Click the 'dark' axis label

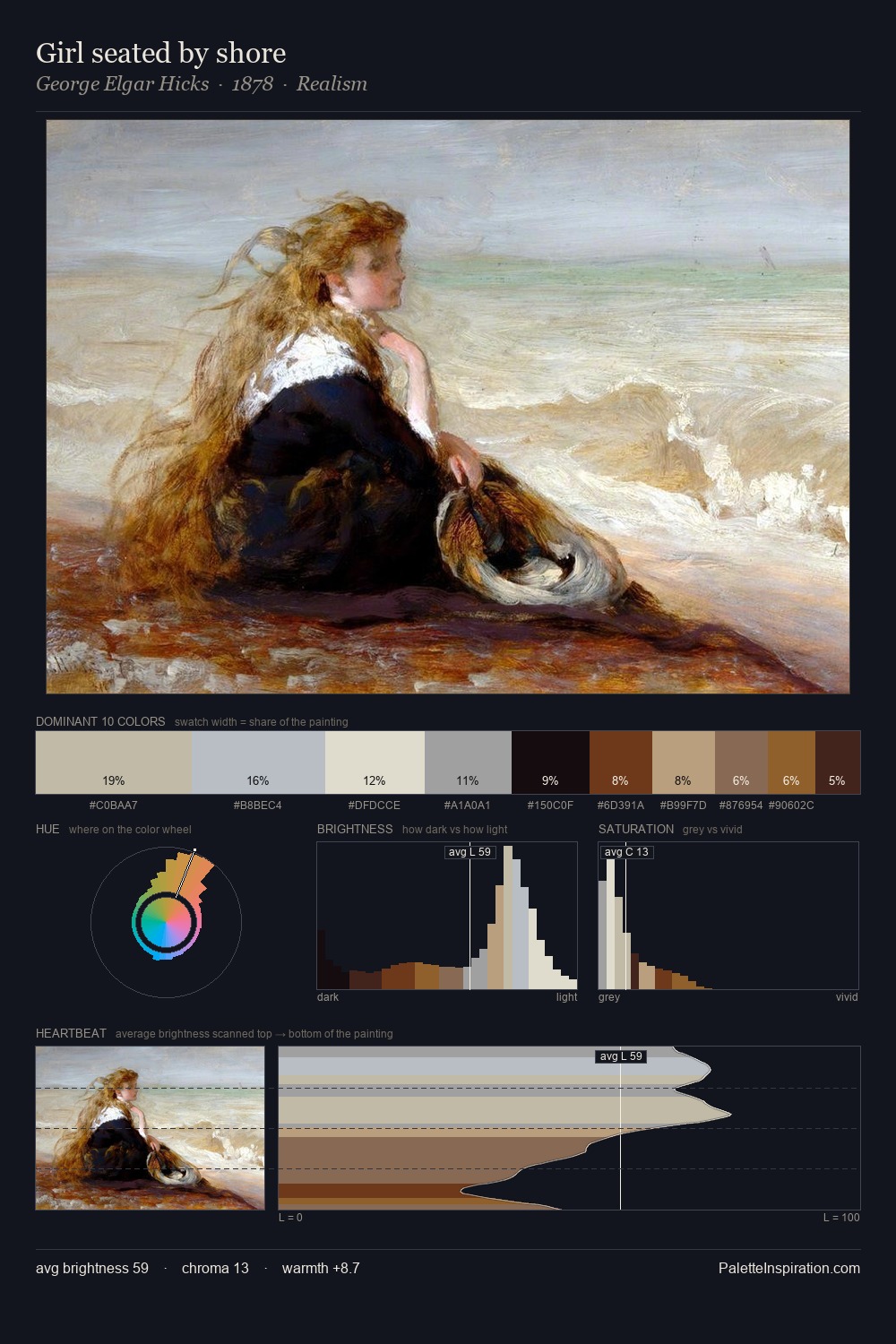point(328,997)
